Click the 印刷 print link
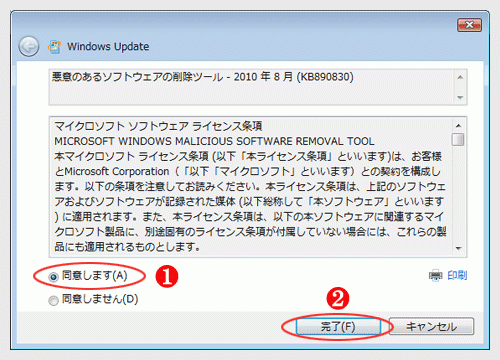This screenshot has height=360, width=500. coord(457,275)
